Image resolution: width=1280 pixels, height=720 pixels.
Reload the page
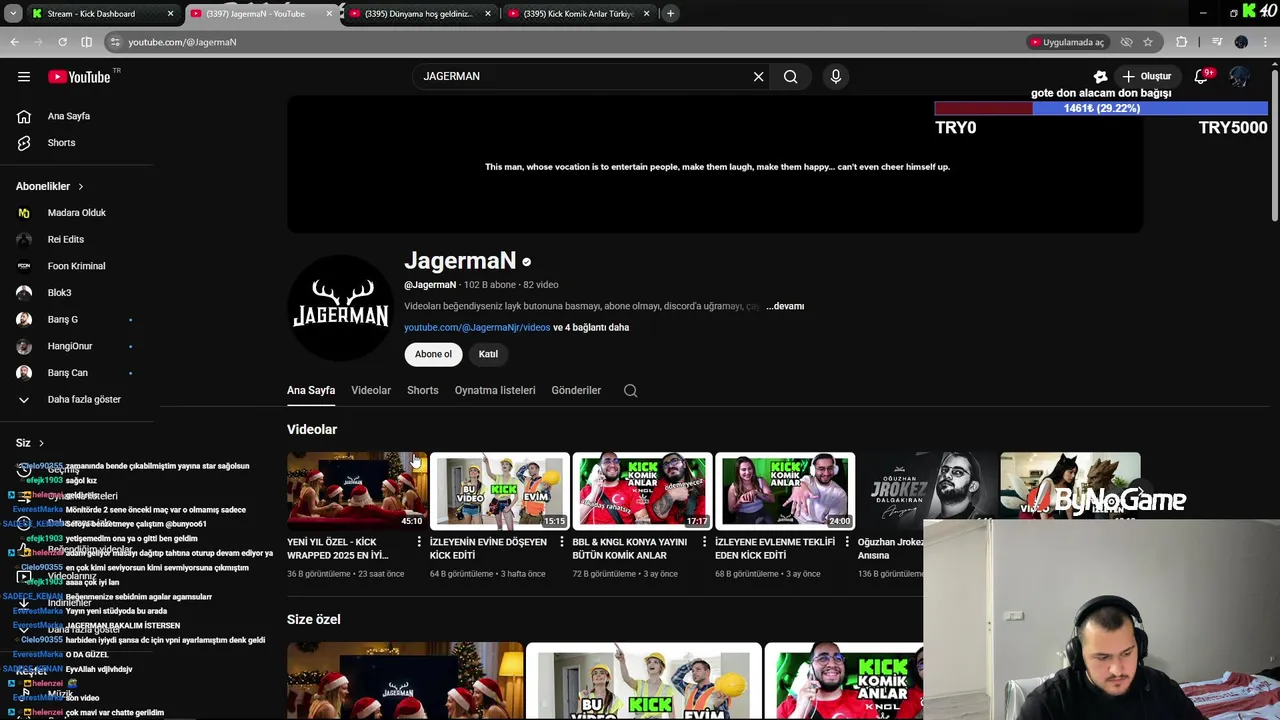tap(62, 42)
